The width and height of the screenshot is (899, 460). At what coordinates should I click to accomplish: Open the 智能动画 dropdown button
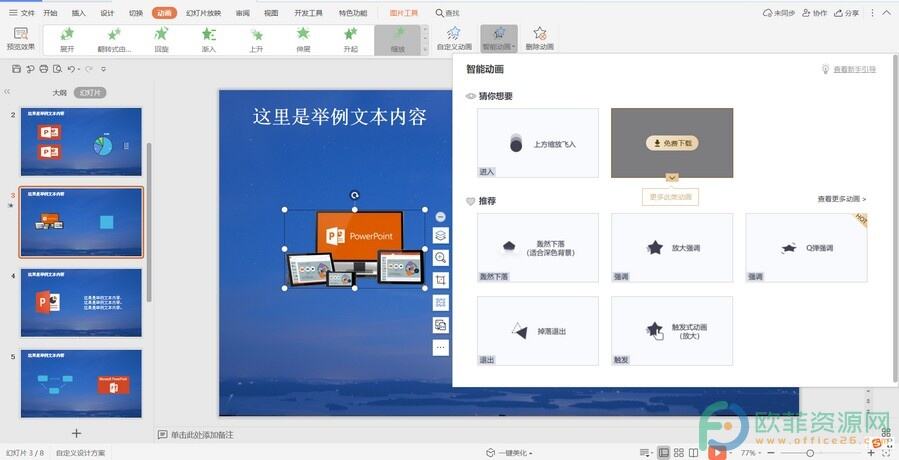pyautogui.click(x=499, y=38)
